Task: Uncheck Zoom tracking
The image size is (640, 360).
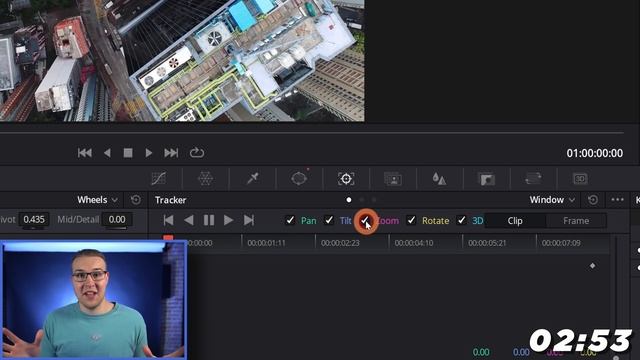Action: pyautogui.click(x=365, y=221)
